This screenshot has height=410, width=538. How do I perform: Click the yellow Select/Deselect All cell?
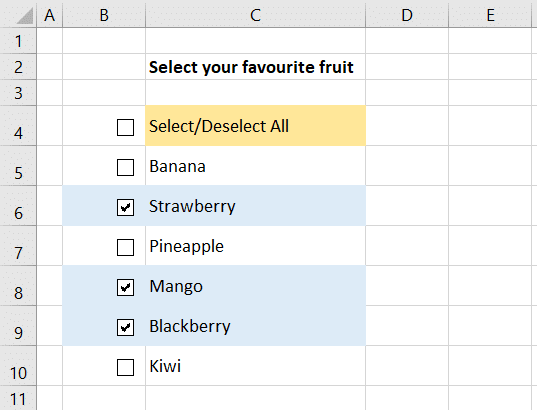pyautogui.click(x=255, y=126)
